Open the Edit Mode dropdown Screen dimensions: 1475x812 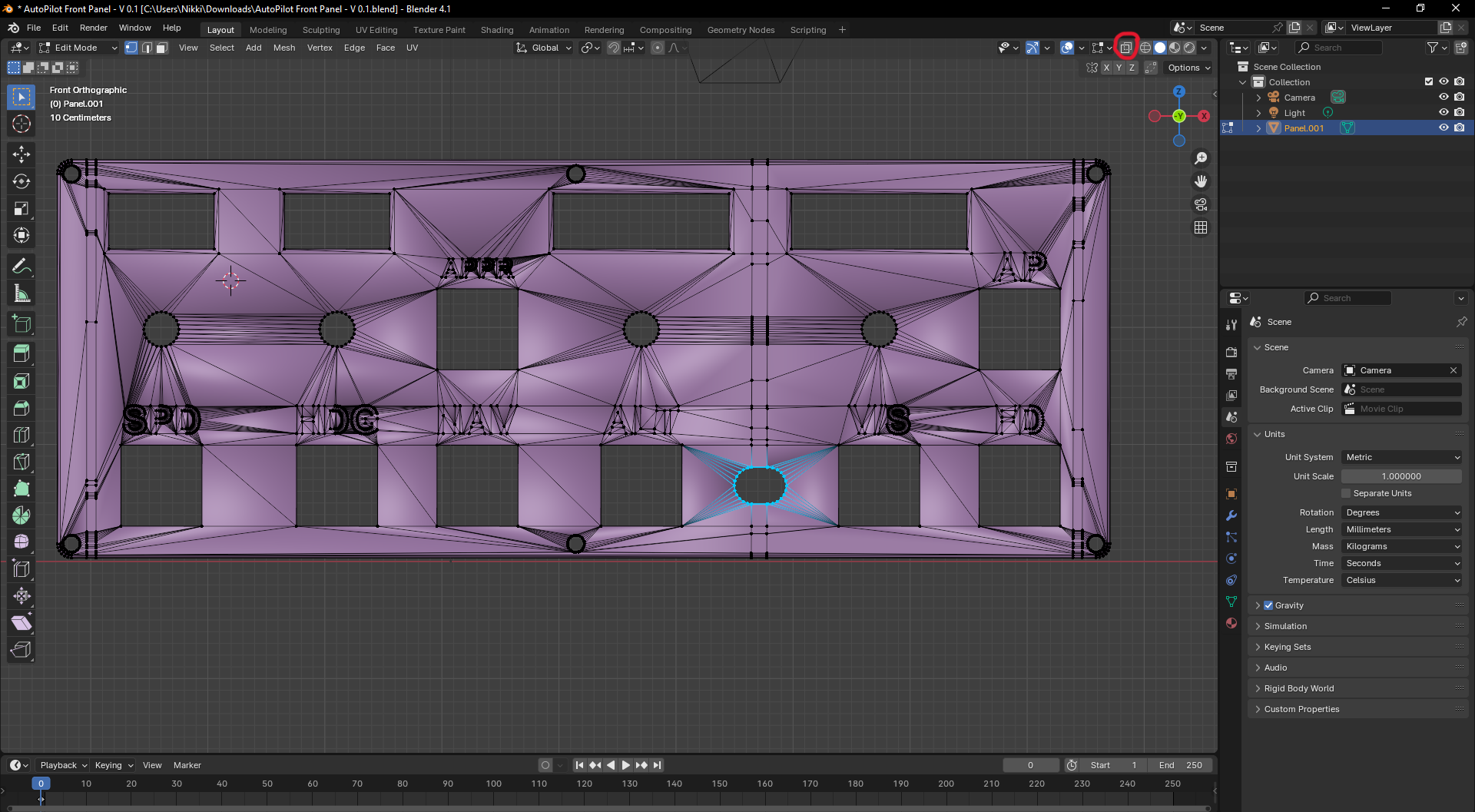pyautogui.click(x=78, y=48)
